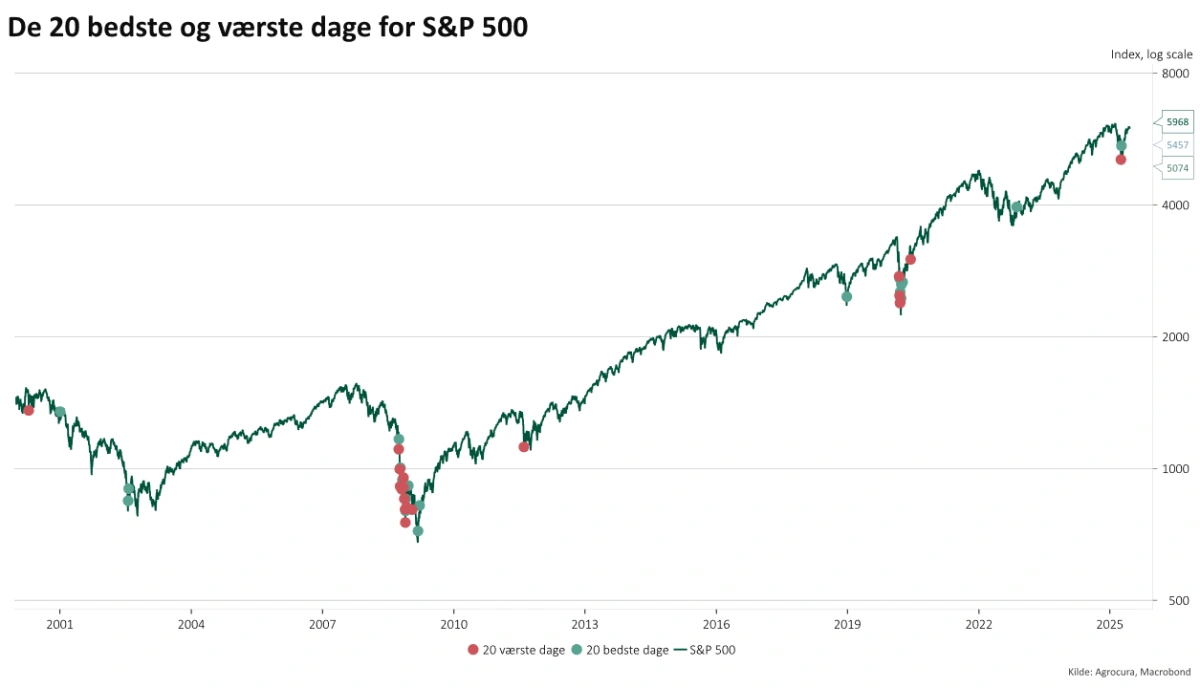Click the red '20 værste dage' legend marker
1200x688 pixels.
[x=473, y=650]
